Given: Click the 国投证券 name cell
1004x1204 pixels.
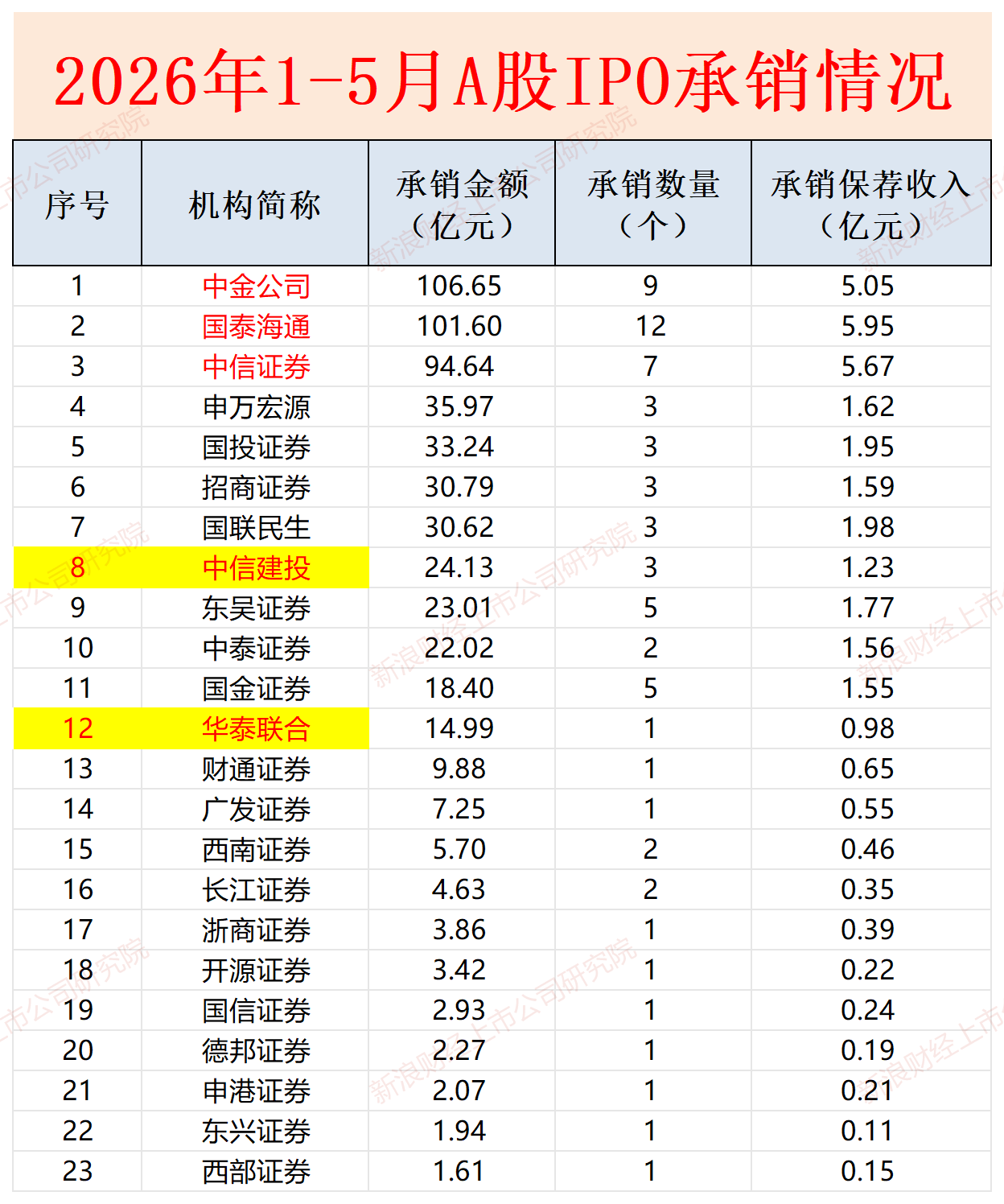Looking at the screenshot, I should (255, 447).
